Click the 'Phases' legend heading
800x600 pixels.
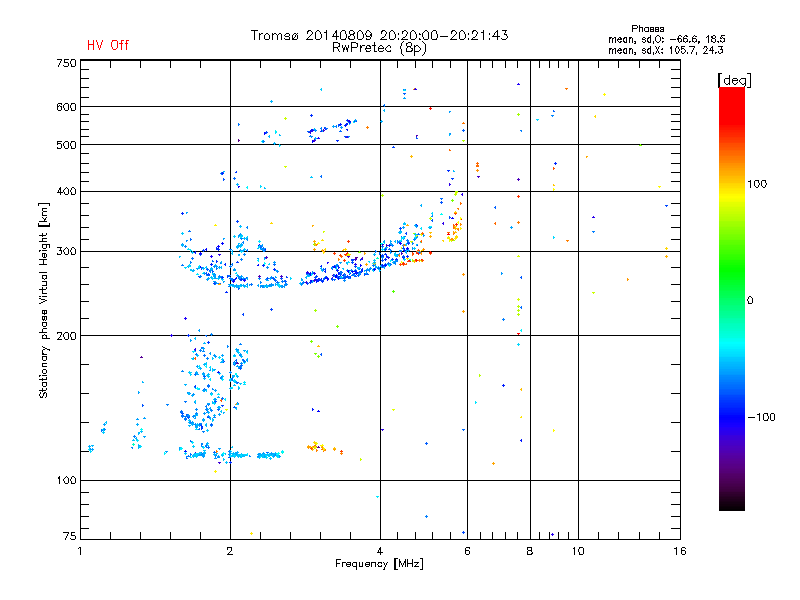(647, 29)
